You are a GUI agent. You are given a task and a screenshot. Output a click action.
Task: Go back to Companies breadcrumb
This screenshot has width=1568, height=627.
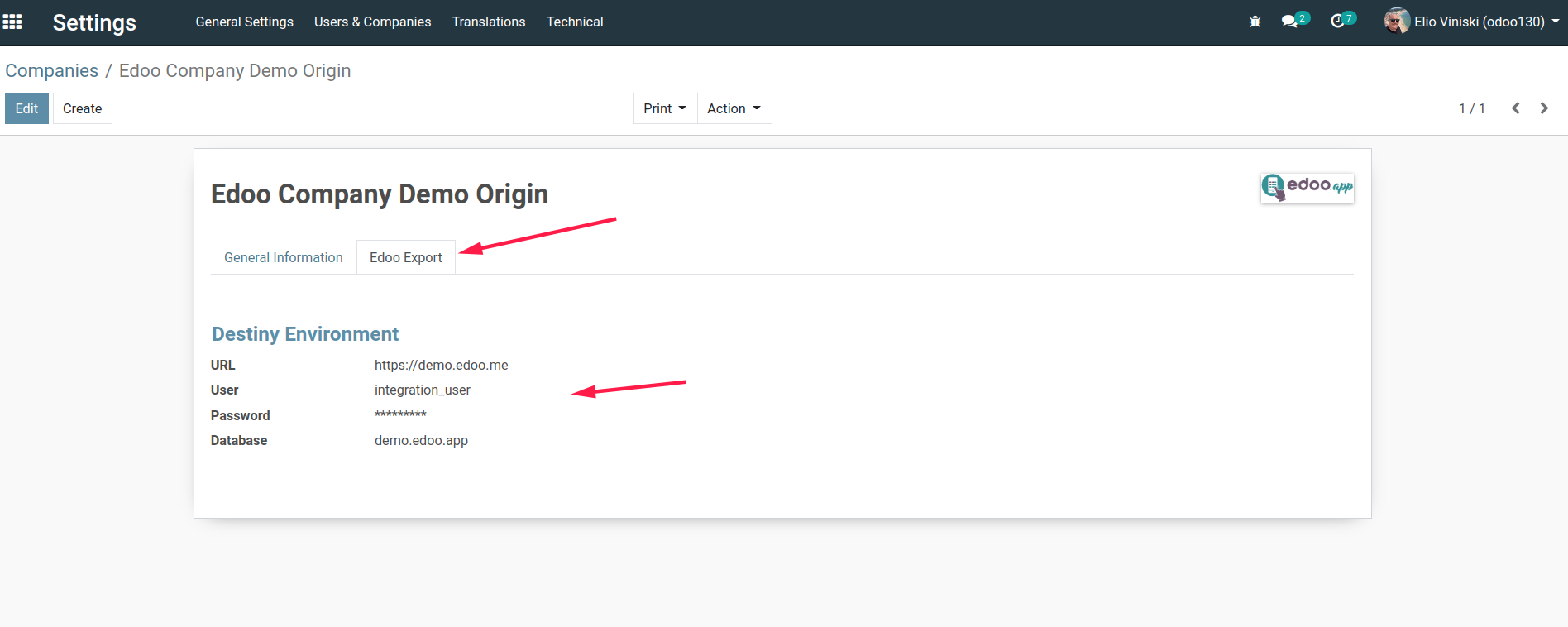[x=52, y=70]
